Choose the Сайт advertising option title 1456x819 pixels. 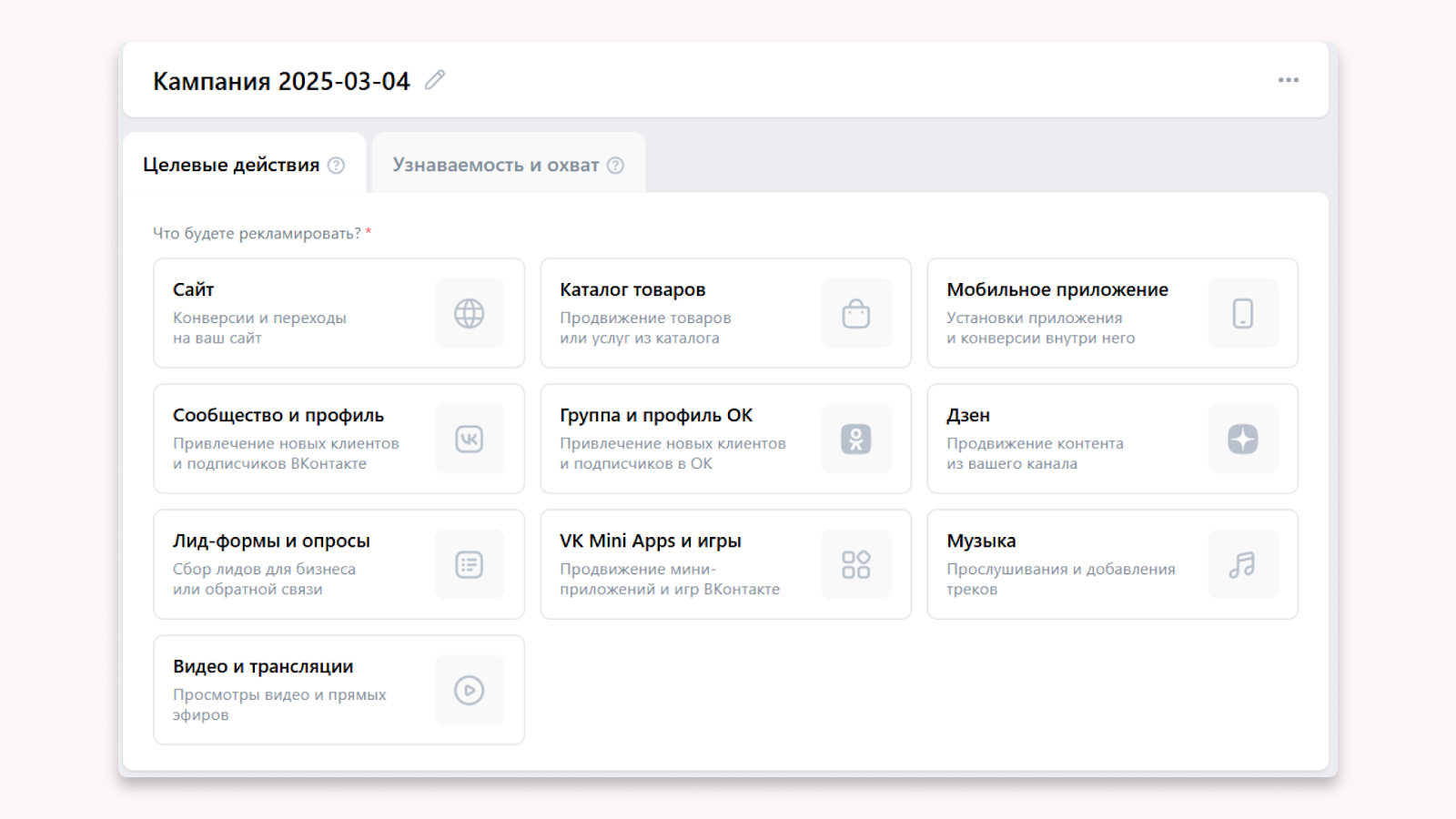(x=194, y=289)
